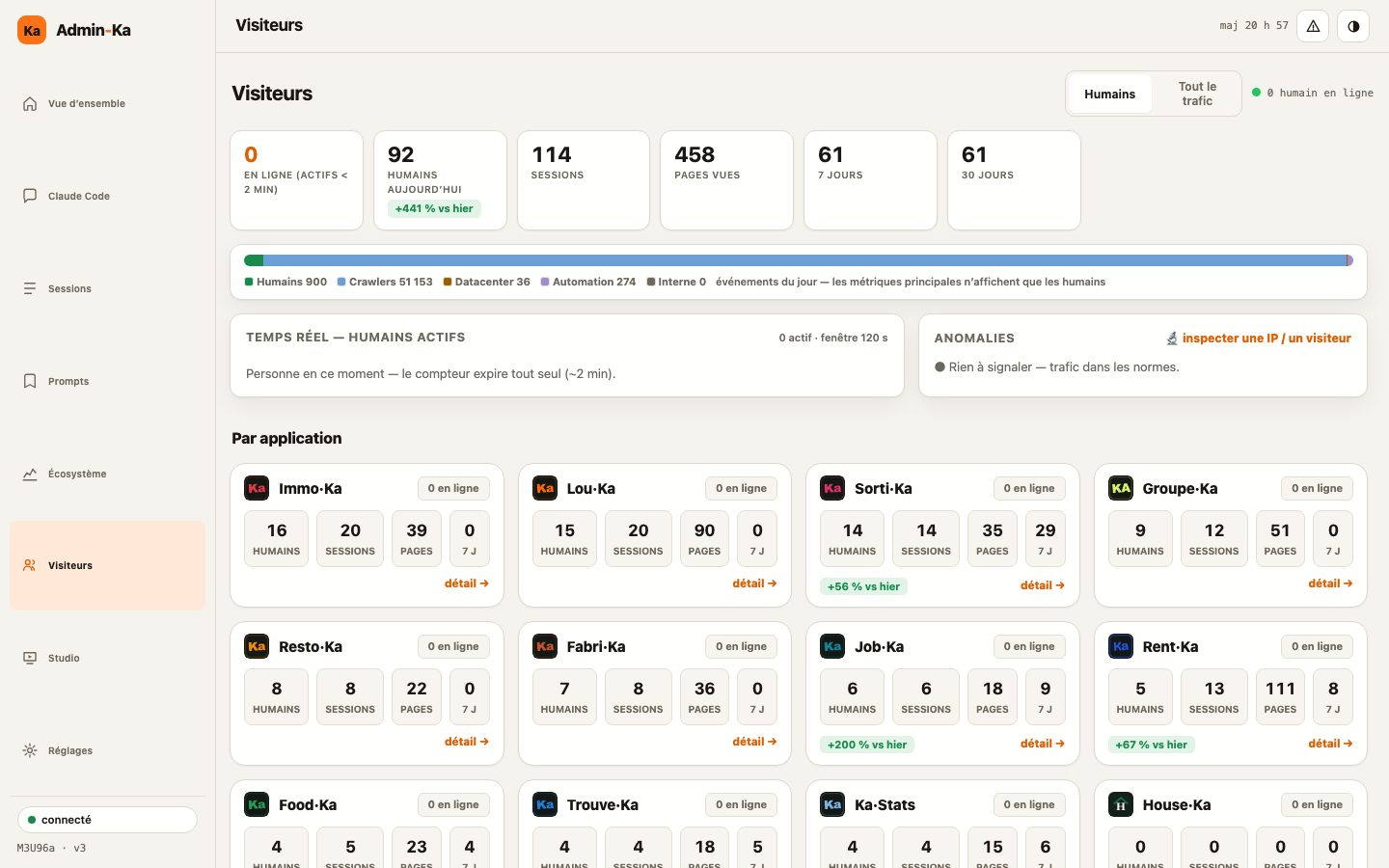Screen dimensions: 1389x868
Task: Click the brown Datacenter legend swatch
Action: 448,282
